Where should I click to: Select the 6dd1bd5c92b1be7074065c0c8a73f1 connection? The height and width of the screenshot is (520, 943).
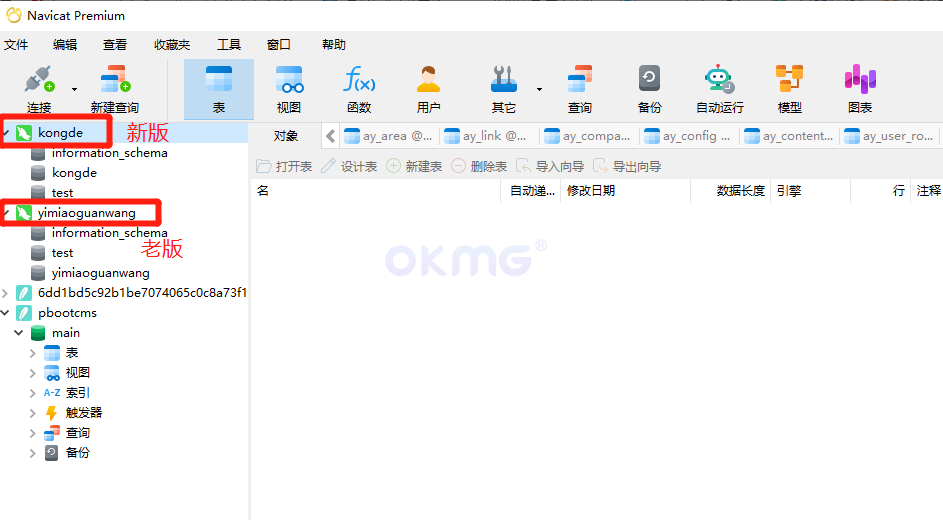pyautogui.click(x=142, y=293)
